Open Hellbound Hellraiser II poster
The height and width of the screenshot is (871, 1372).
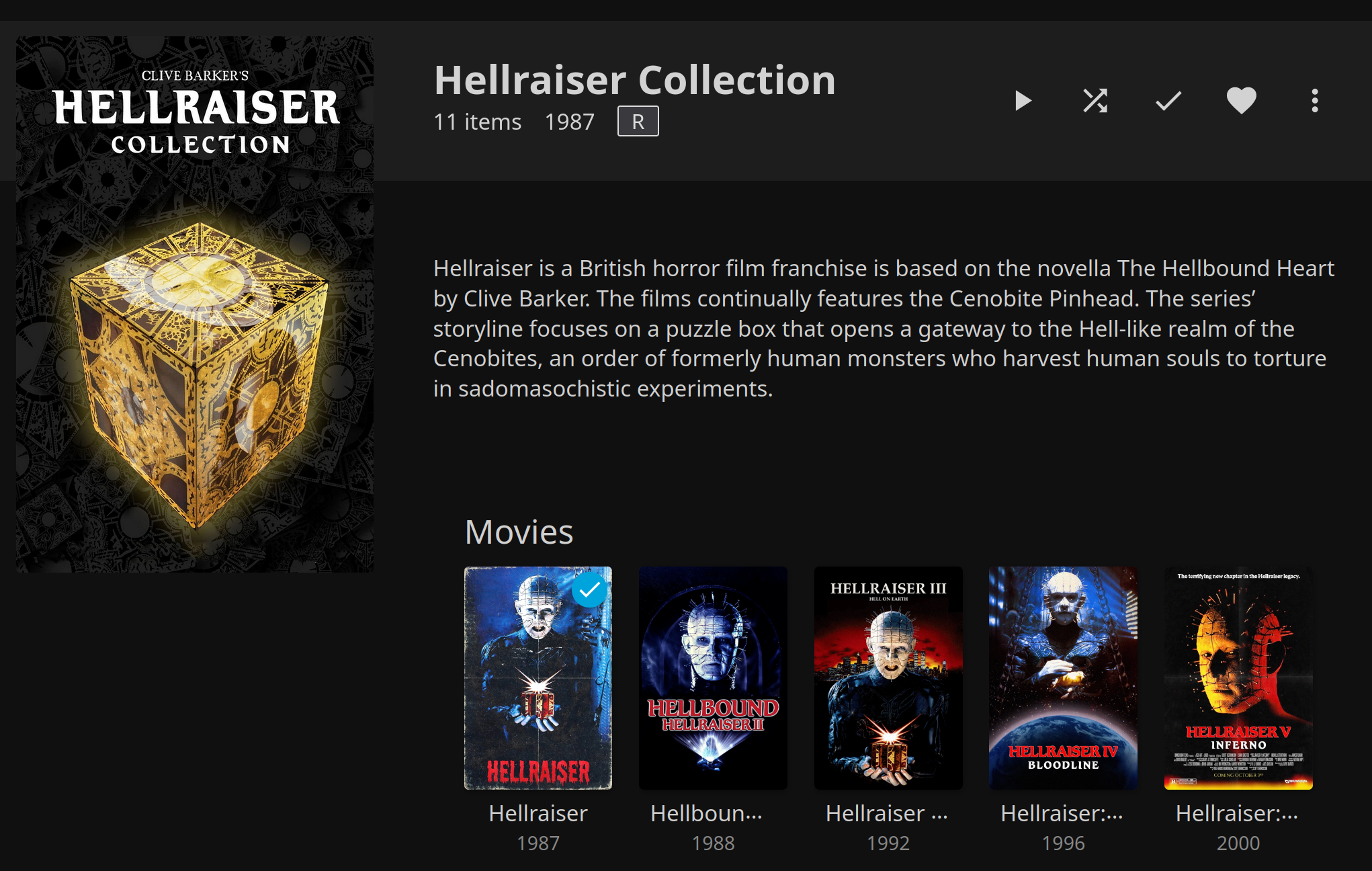coord(713,678)
